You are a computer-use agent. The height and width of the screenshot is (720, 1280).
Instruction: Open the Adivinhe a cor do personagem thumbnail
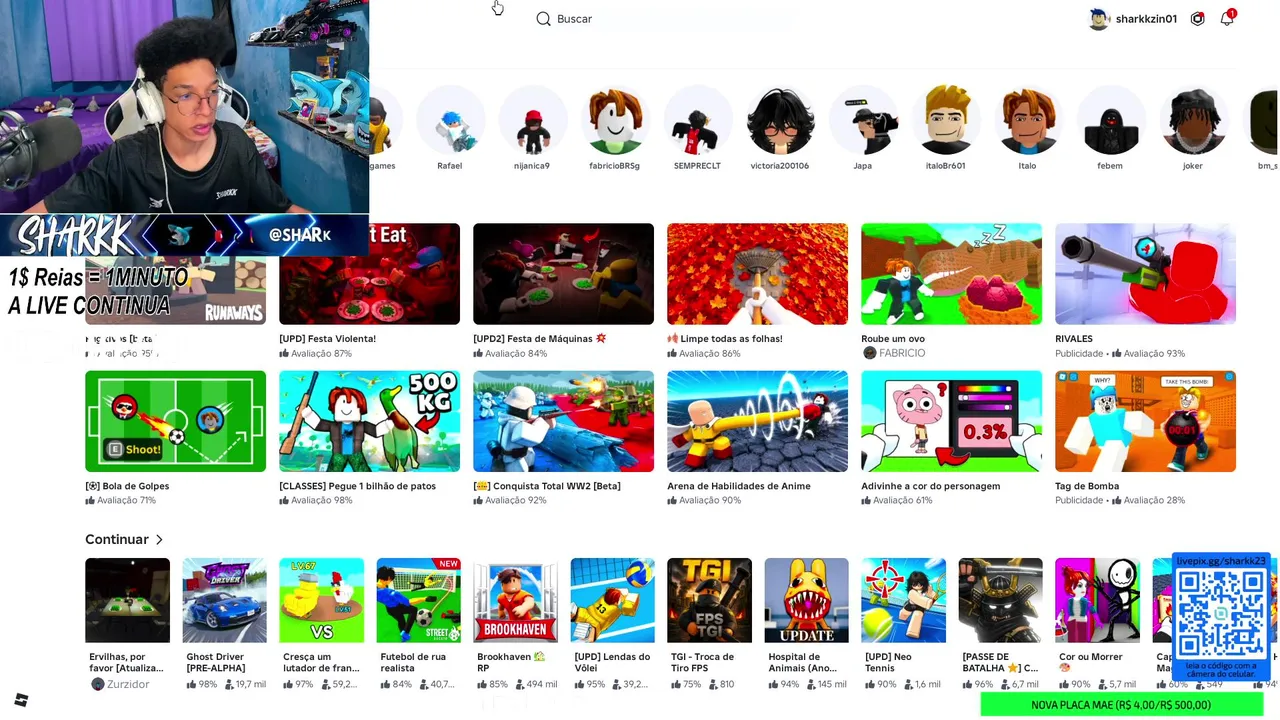[x=951, y=421]
